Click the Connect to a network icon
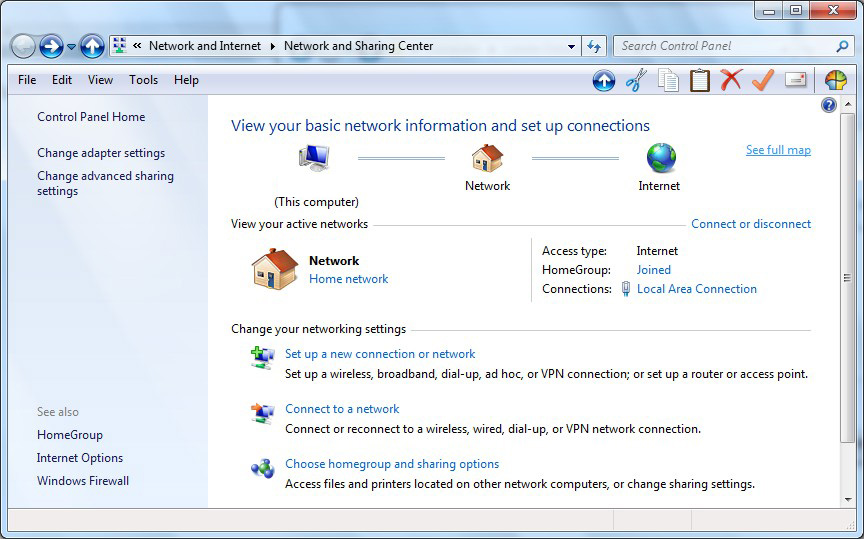 click(x=262, y=413)
